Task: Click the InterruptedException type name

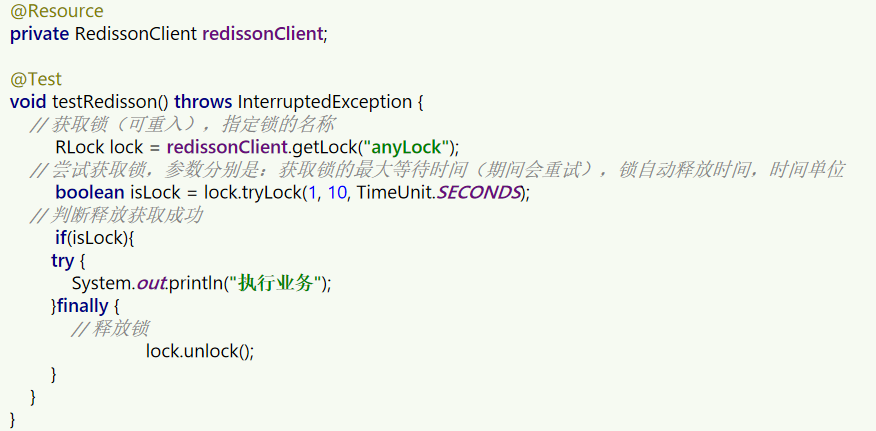Action: pos(325,102)
